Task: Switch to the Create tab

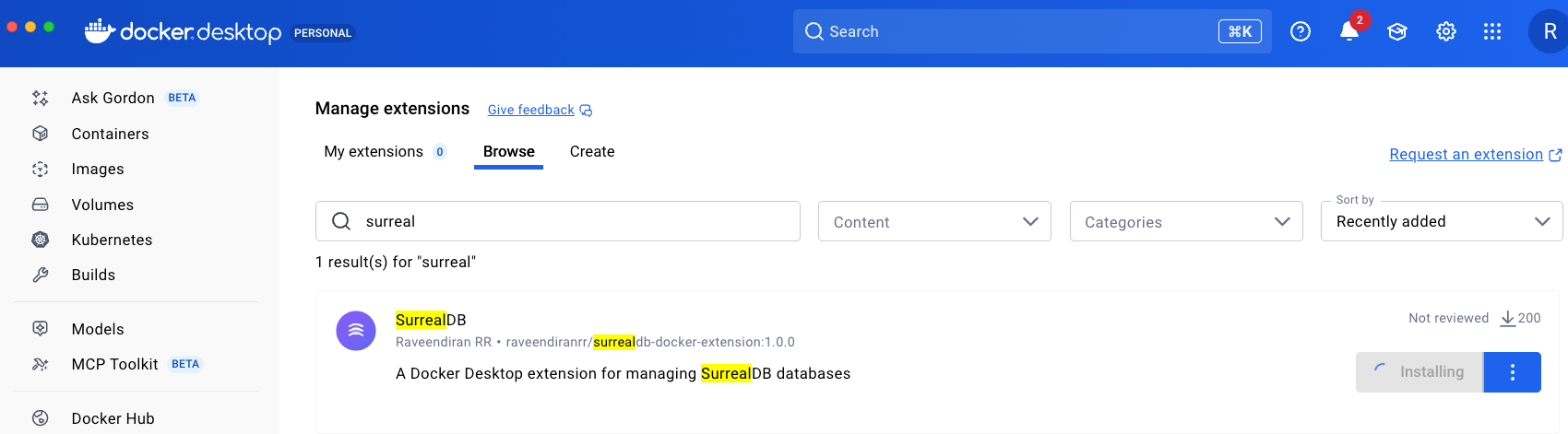Action: pyautogui.click(x=592, y=151)
